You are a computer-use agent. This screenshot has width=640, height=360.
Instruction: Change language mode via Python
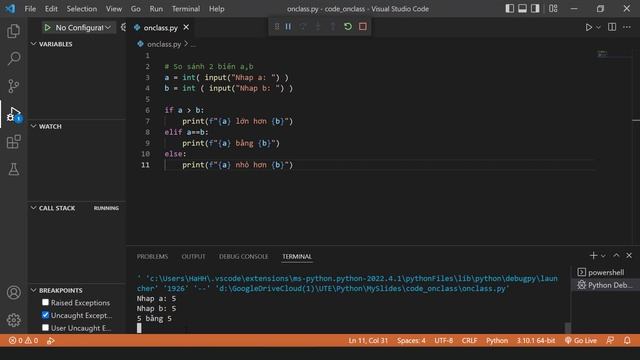tap(497, 340)
